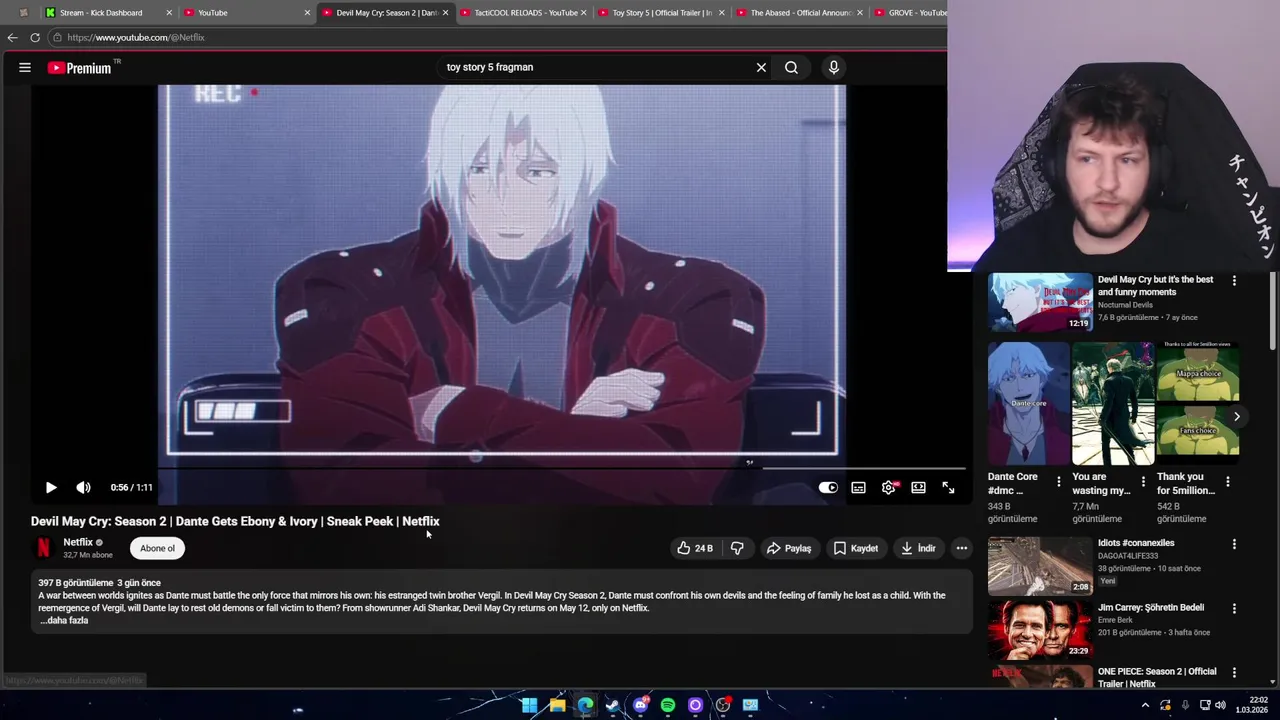Image resolution: width=1280 pixels, height=720 pixels.
Task: Start voice search with the microphone
Action: pyautogui.click(x=833, y=67)
